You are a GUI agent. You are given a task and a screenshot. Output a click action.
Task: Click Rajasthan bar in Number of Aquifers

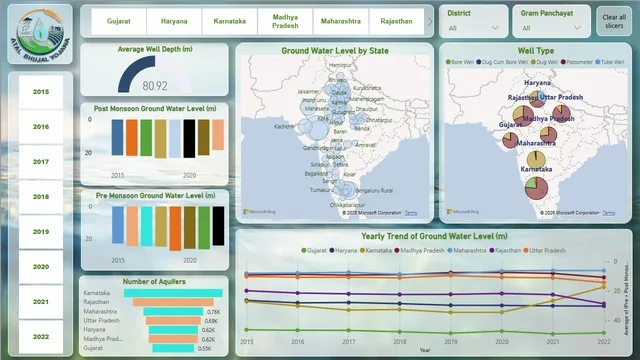pos(173,302)
